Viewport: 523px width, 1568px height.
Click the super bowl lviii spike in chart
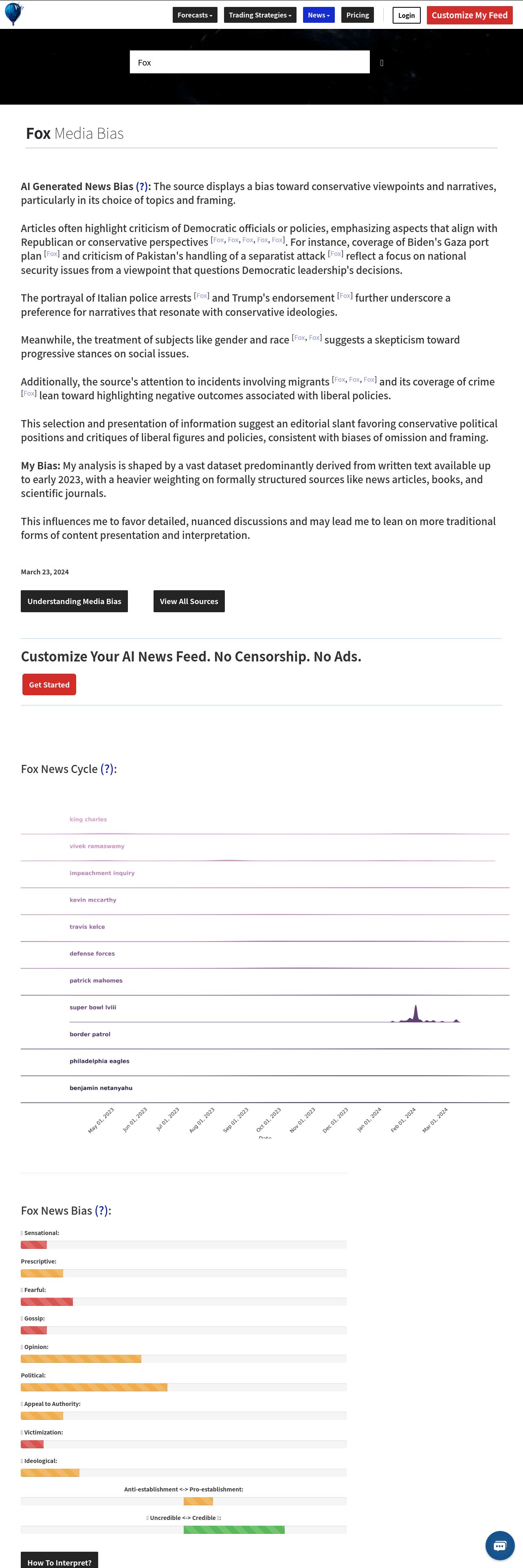pyautogui.click(x=416, y=1013)
